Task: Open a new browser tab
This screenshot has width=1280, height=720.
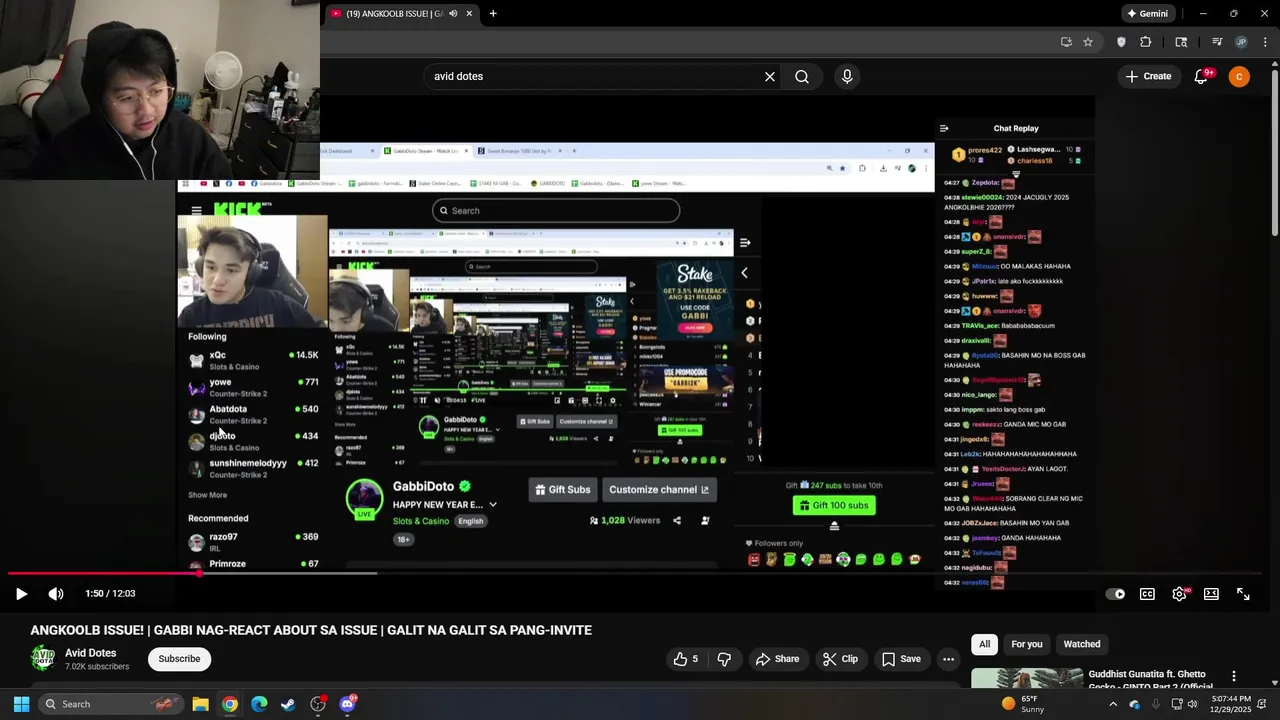Action: point(493,14)
